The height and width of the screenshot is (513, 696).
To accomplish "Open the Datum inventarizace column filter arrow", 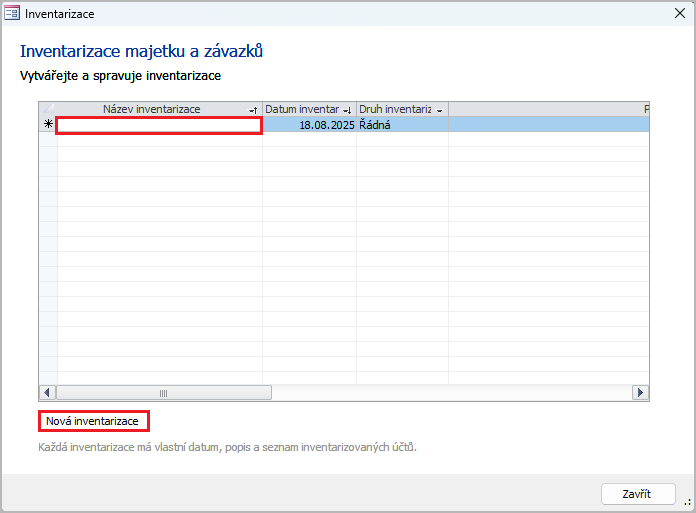I will (347, 110).
